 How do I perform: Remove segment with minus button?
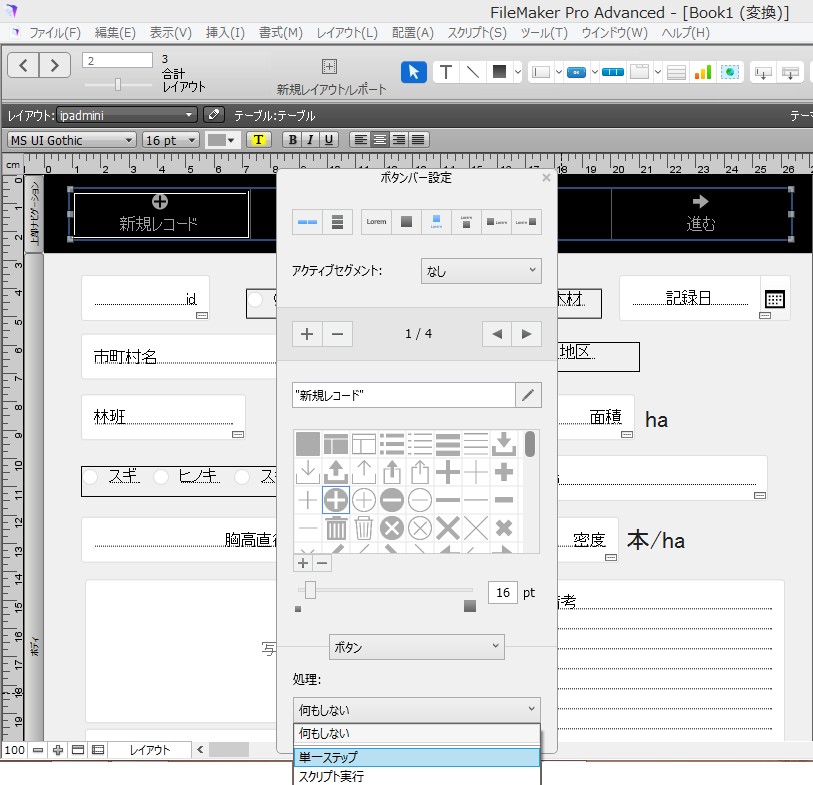[338, 334]
